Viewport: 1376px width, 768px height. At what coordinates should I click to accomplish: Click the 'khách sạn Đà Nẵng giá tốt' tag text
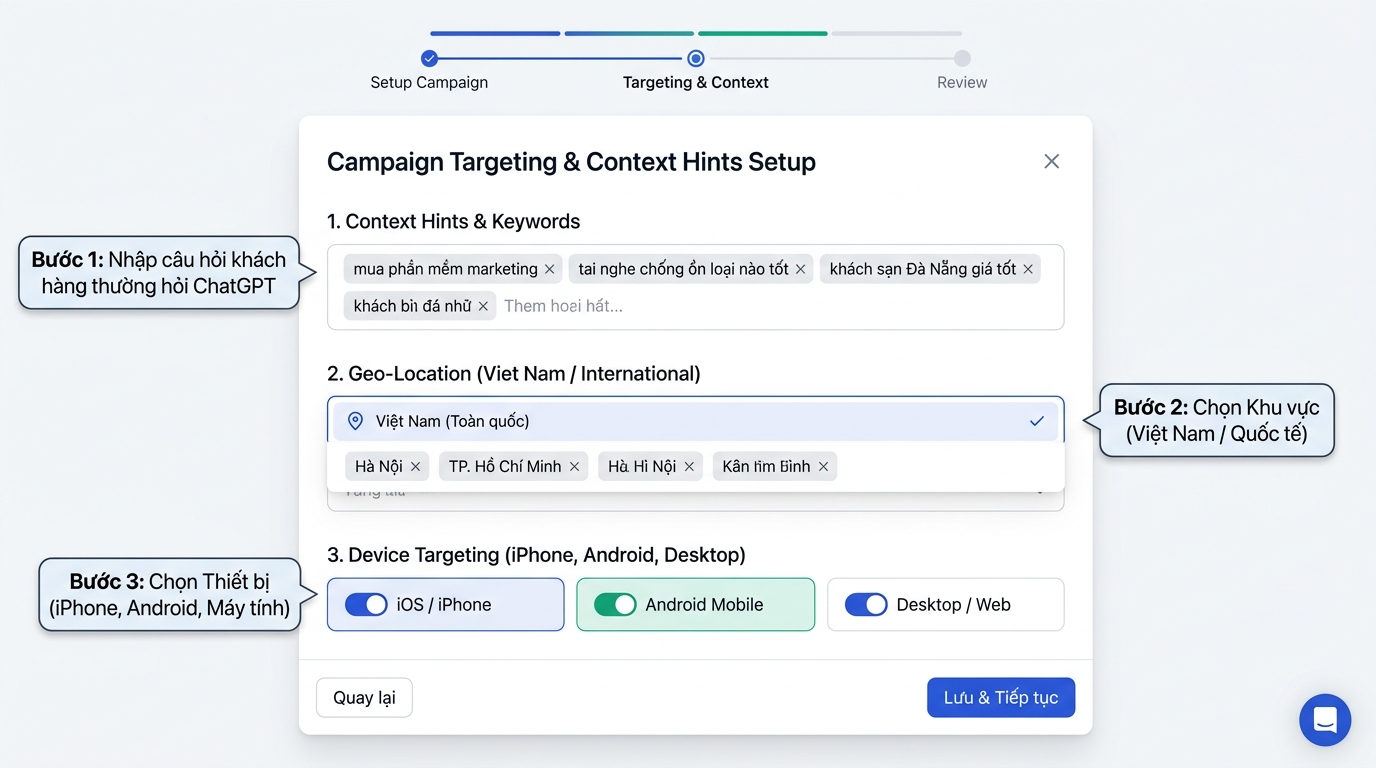point(923,269)
